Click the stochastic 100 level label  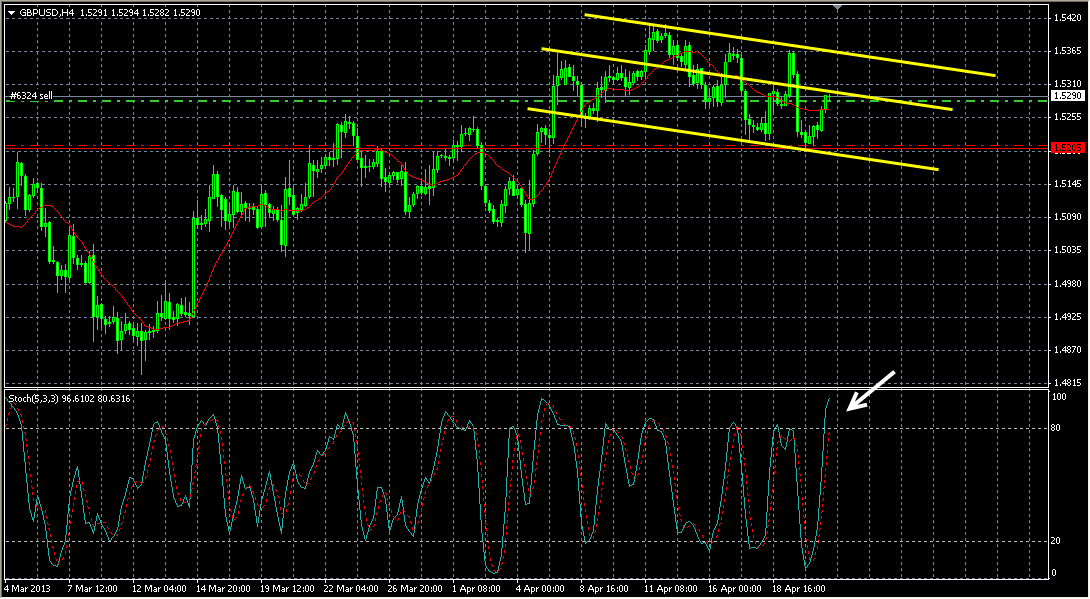pyautogui.click(x=1059, y=397)
